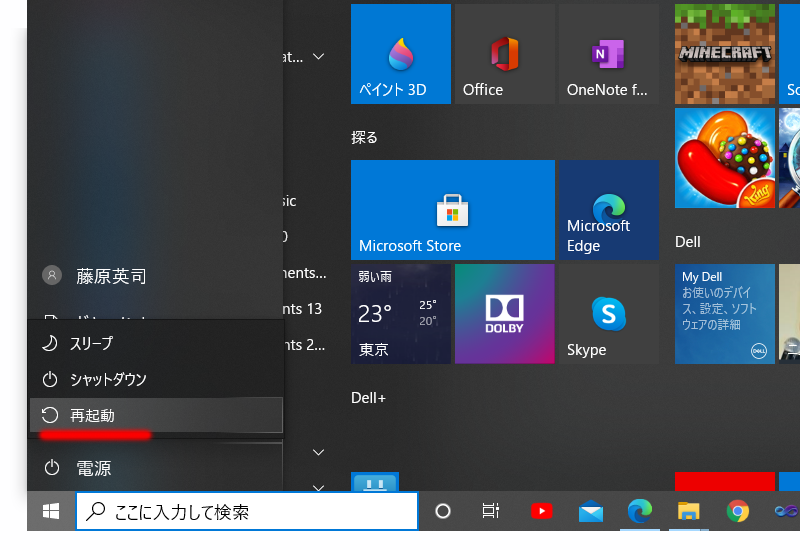Screen dimensions: 800x550
Task: Launch the Skype tile
Action: tap(609, 314)
